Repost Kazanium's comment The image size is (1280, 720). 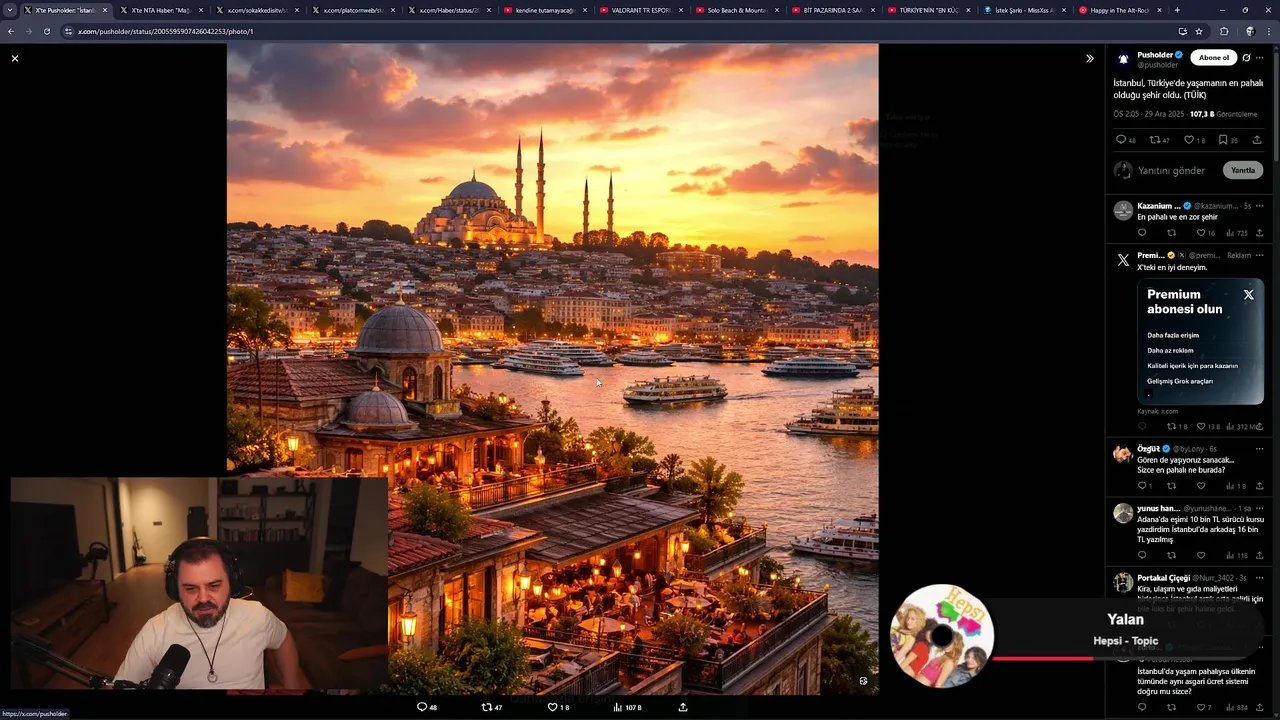click(x=1171, y=233)
